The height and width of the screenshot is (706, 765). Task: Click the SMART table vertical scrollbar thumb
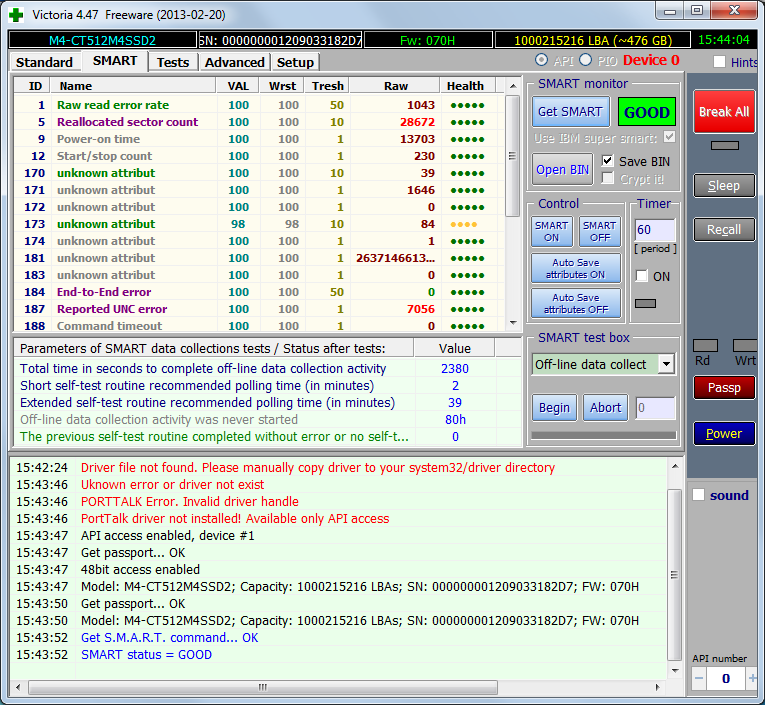tap(512, 156)
